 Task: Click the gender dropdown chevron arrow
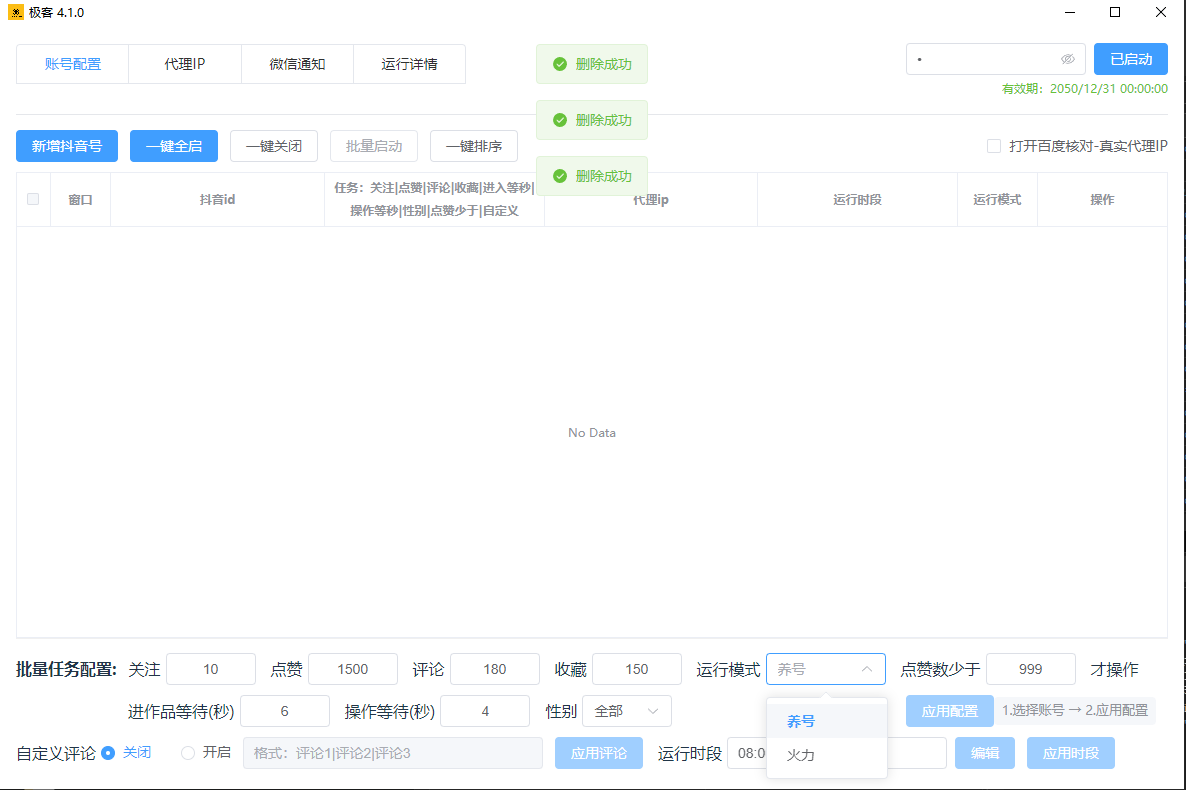[x=654, y=711]
